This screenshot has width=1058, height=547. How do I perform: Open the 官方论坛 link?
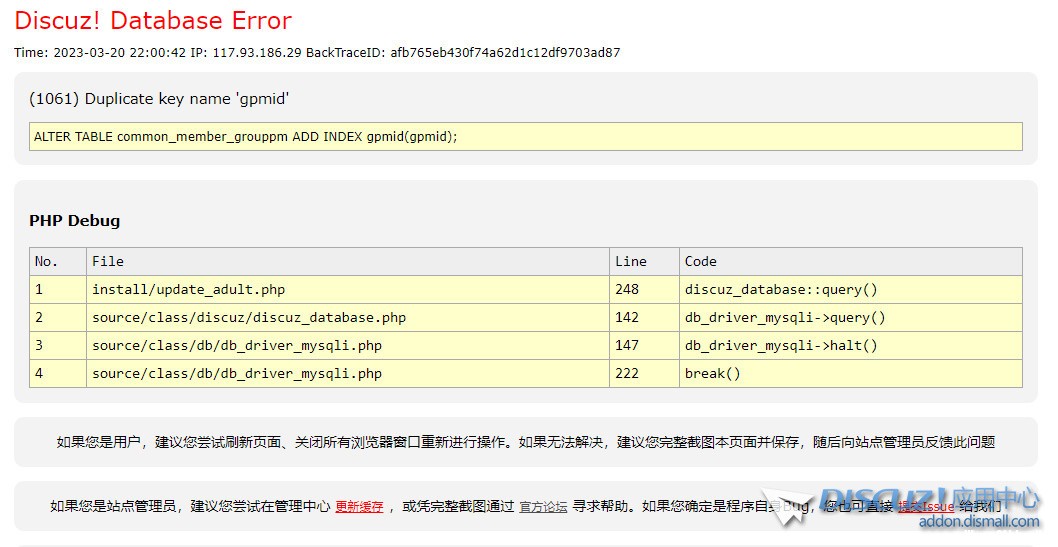coord(543,507)
